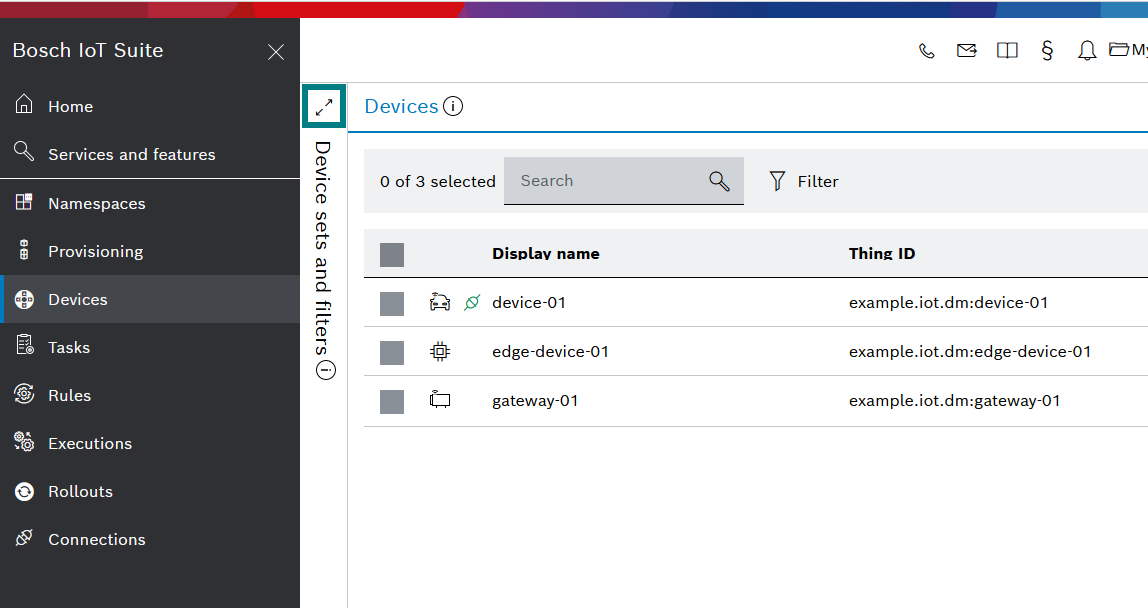Image resolution: width=1148 pixels, height=608 pixels.
Task: Open Connections in the sidebar
Action: pyautogui.click(x=150, y=539)
